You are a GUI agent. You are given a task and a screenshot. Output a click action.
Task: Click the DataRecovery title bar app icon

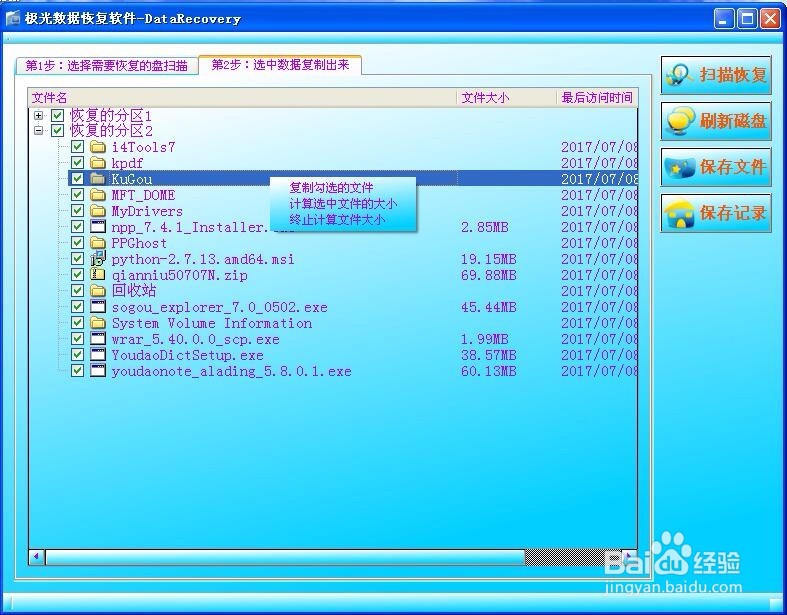[13, 19]
